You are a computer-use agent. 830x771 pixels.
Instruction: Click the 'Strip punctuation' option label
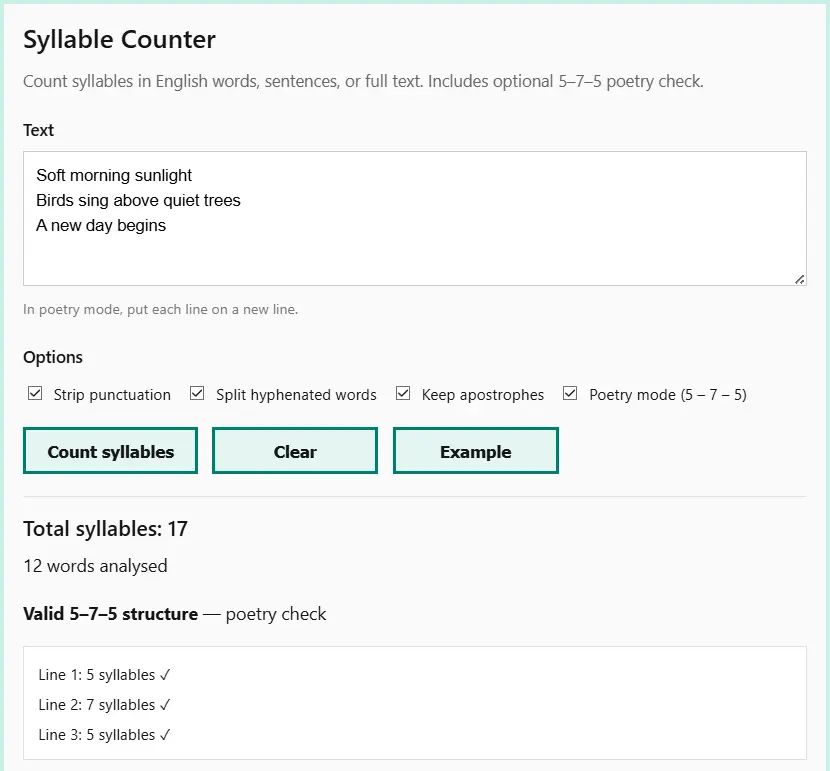pos(112,395)
